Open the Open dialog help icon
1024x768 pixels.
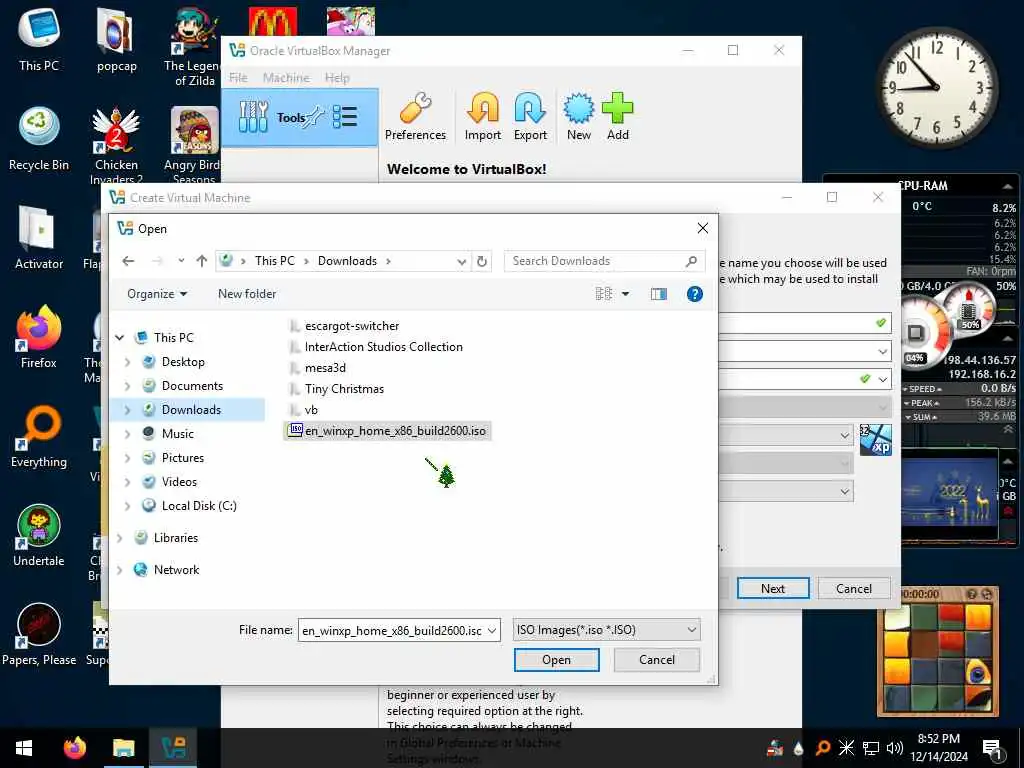pyautogui.click(x=695, y=294)
